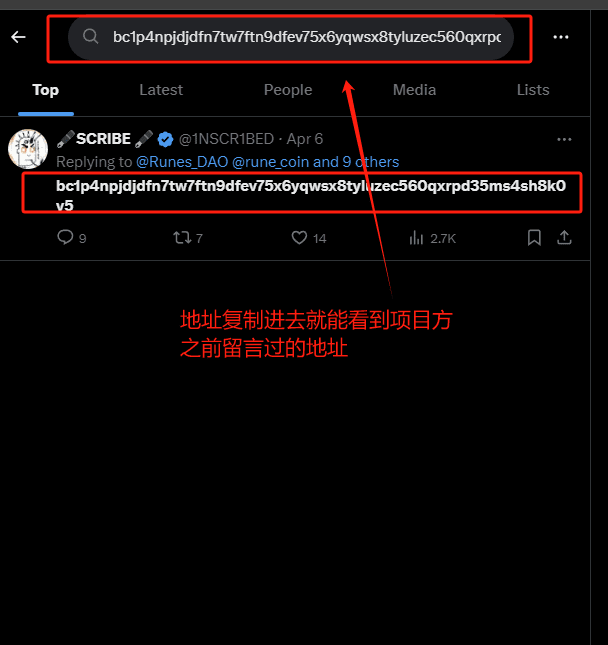Switch to the Latest tab
Screen dimensions: 608x645
point(161,90)
